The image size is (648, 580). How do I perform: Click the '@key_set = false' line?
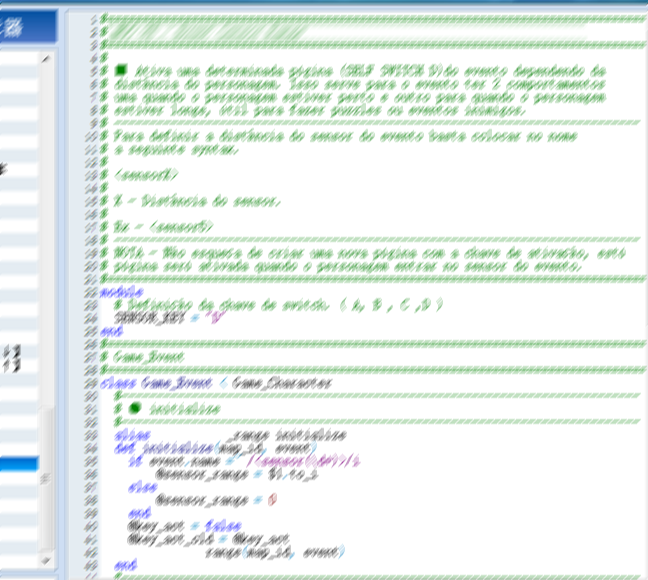(x=184, y=526)
